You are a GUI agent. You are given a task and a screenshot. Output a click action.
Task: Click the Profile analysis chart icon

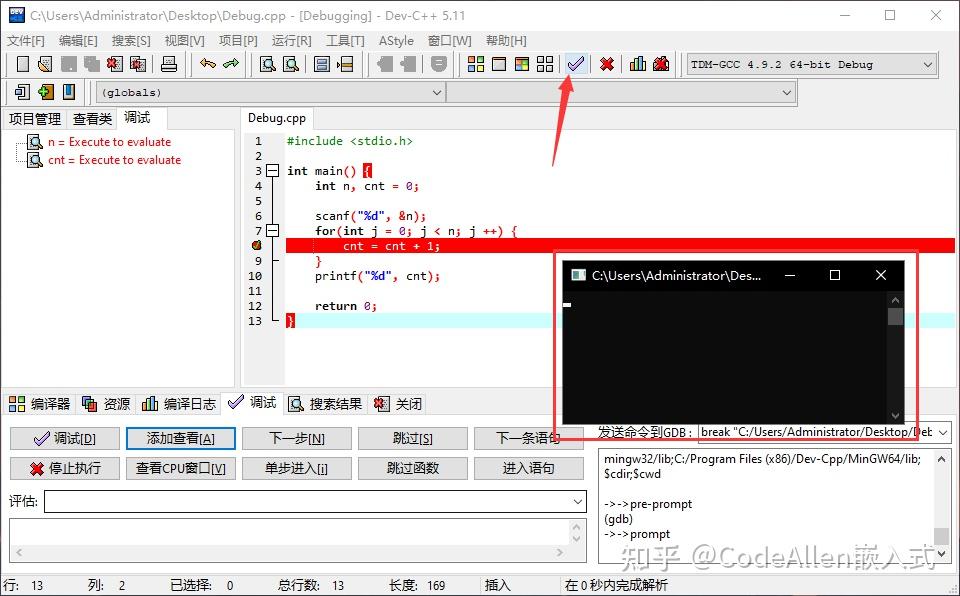click(638, 64)
